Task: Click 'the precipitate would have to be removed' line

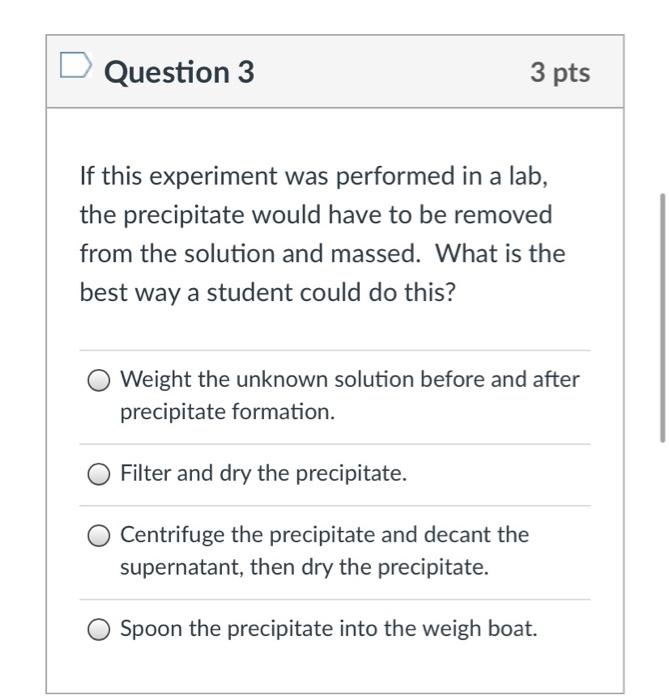Action: point(316,215)
